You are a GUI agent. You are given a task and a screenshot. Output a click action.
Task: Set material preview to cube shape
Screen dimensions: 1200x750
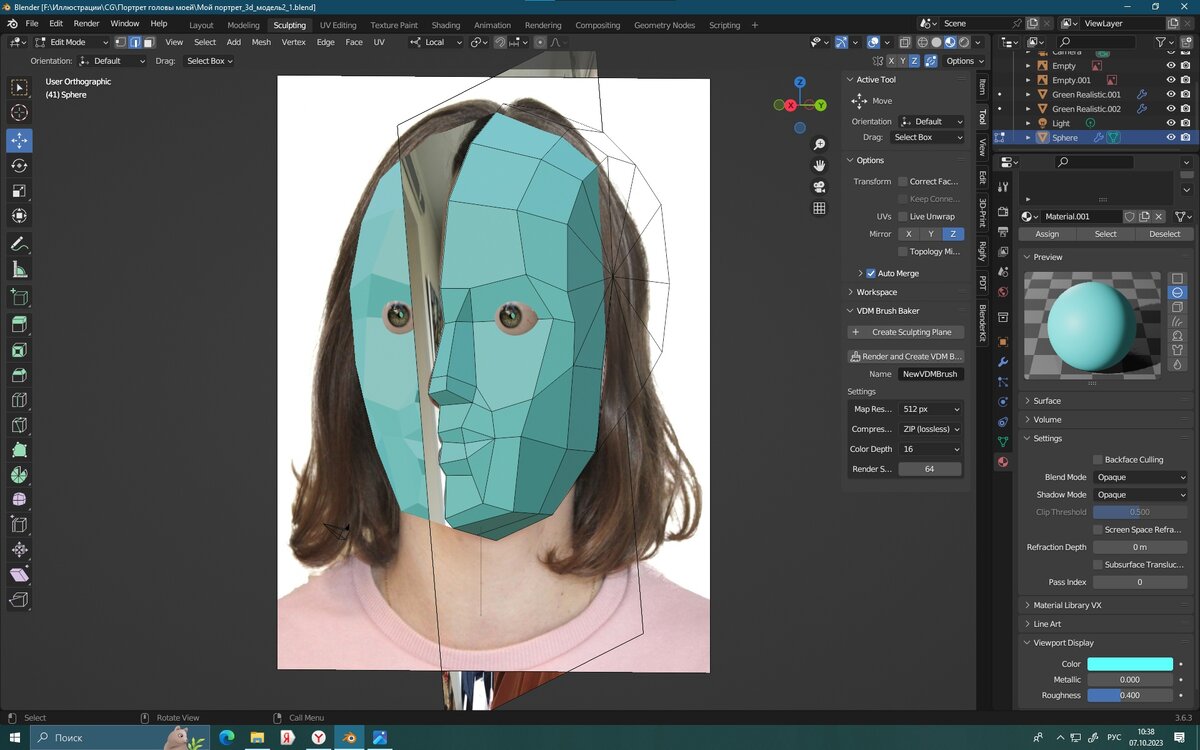[x=1177, y=307]
